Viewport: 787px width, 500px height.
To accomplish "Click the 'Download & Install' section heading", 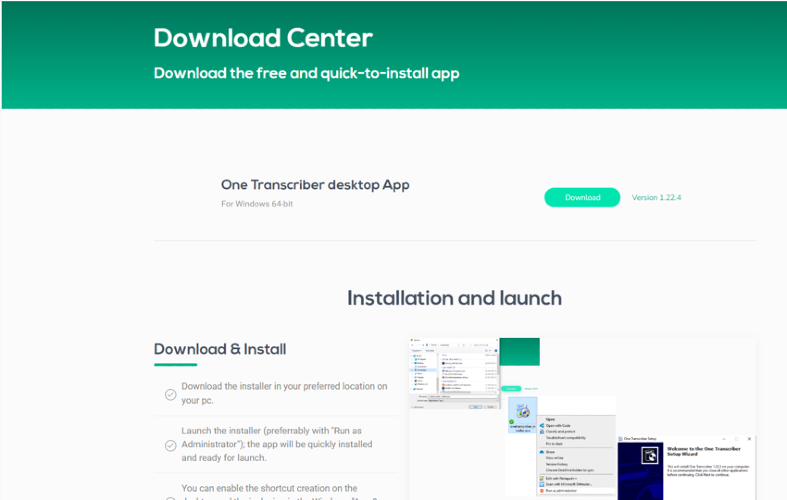I will pos(220,349).
